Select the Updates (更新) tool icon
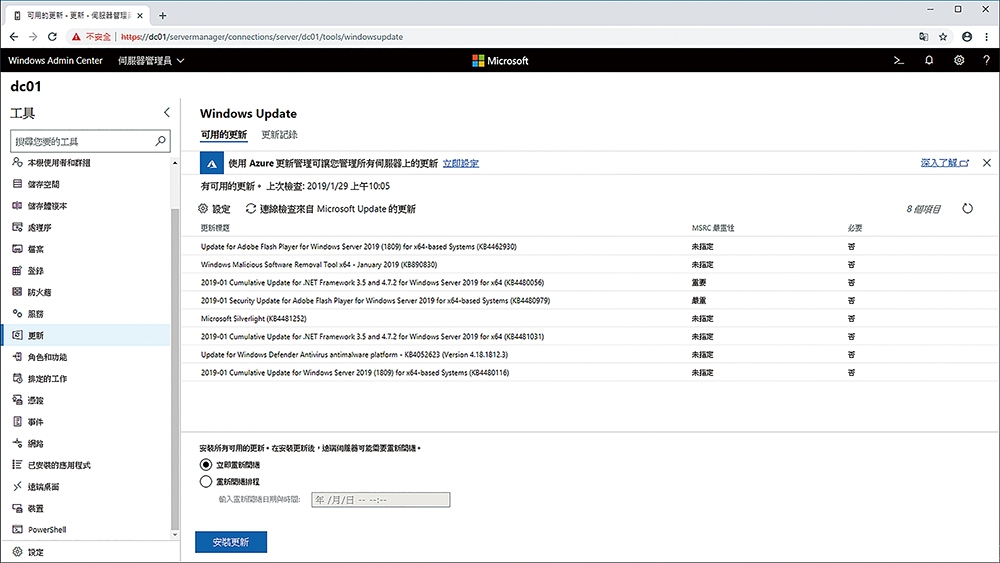The width and height of the screenshot is (1000, 563). click(x=17, y=335)
